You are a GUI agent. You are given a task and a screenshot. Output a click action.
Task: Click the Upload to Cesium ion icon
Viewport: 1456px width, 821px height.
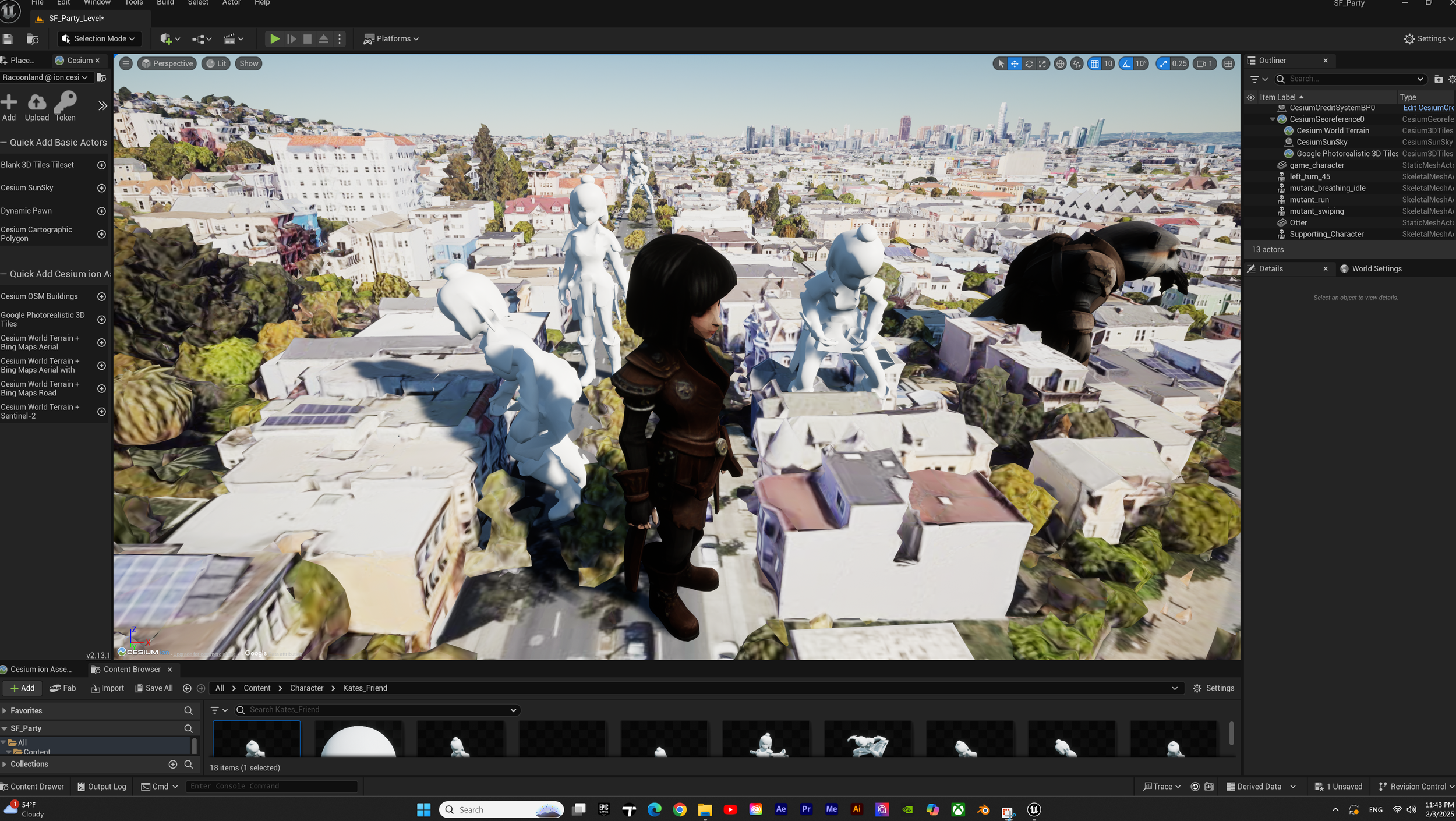[x=37, y=103]
